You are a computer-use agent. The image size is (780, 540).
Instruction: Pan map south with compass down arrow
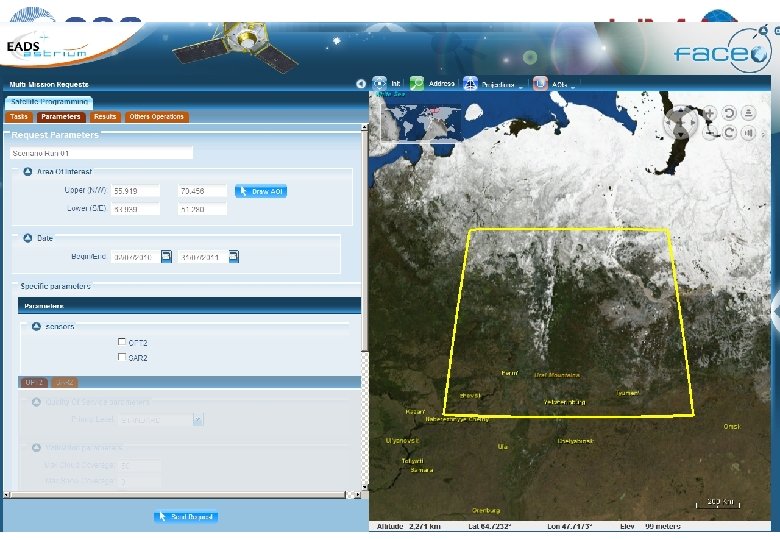pos(681,134)
